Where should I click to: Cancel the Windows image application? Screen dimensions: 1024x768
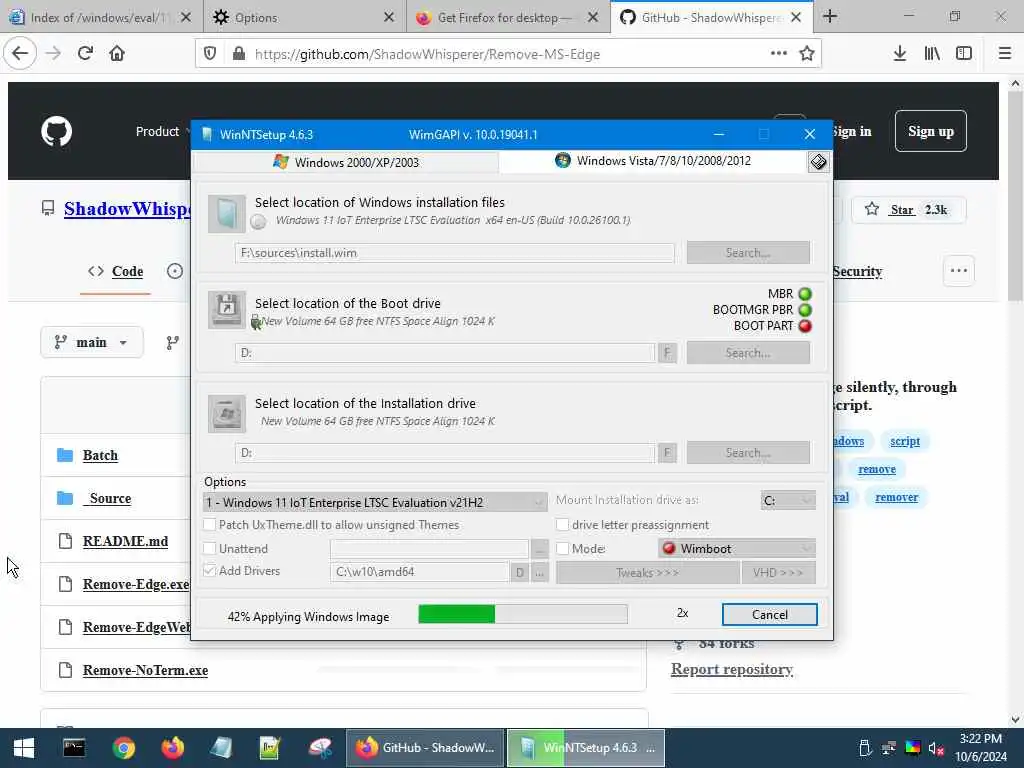coord(769,615)
